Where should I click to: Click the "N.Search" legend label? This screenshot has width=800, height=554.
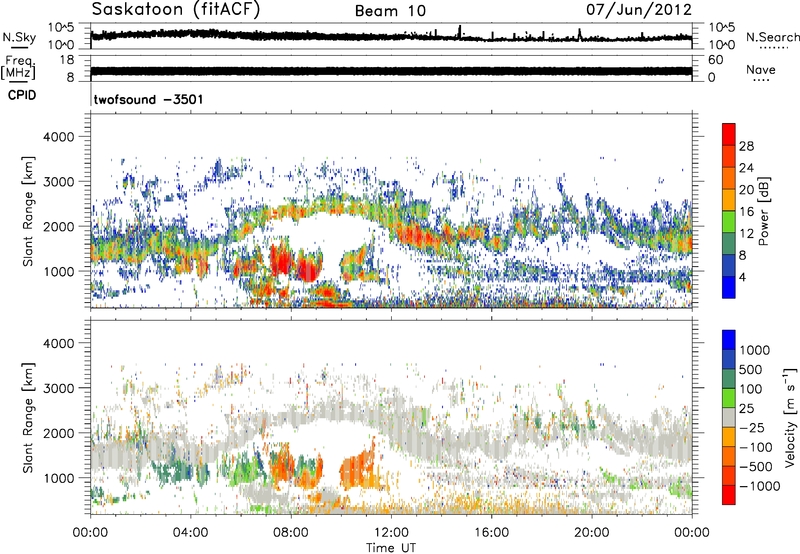pyautogui.click(x=772, y=37)
